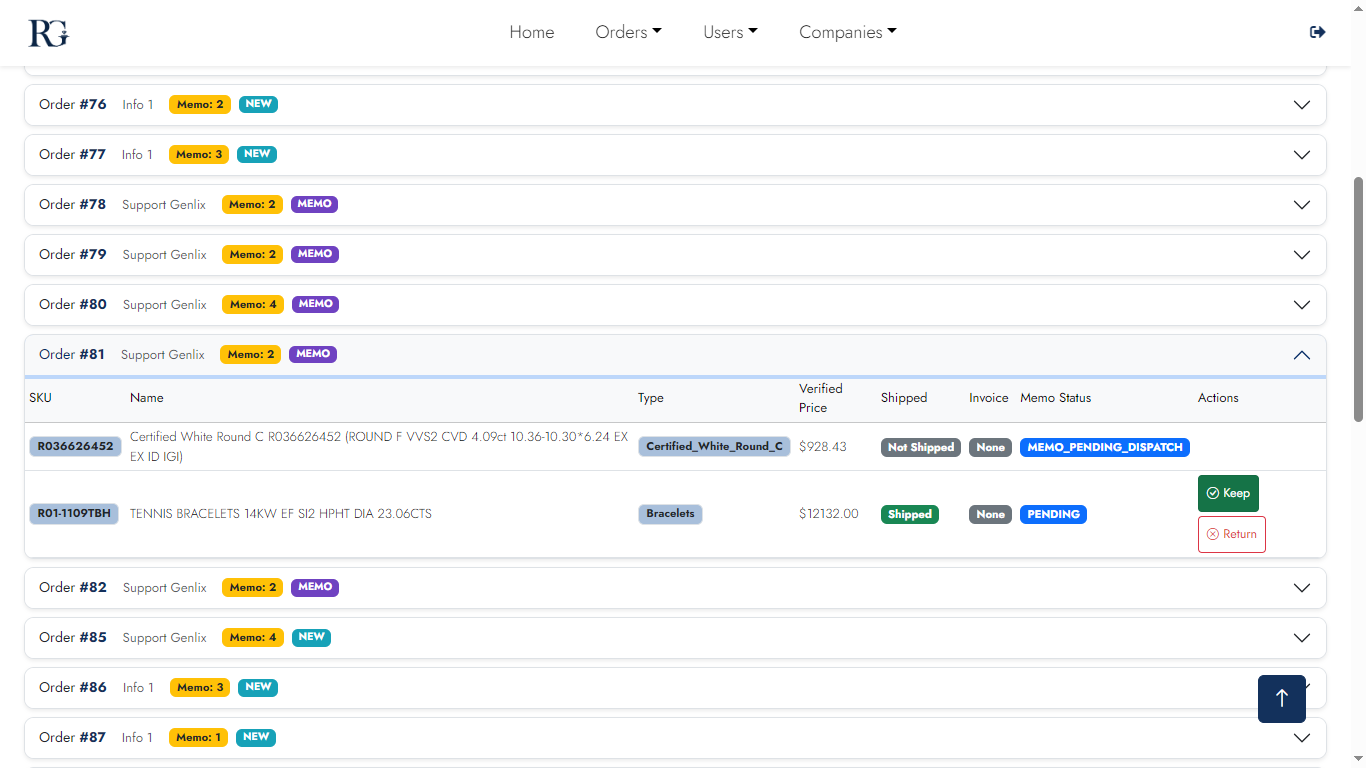Open the Companies dropdown menu

point(847,32)
